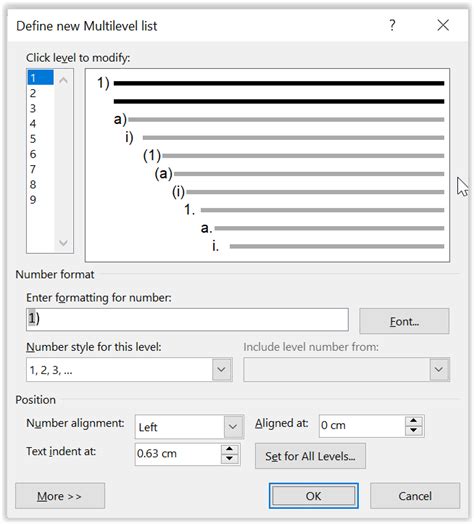The image size is (474, 524).
Task: Open the help question mark icon
Action: coord(392,25)
